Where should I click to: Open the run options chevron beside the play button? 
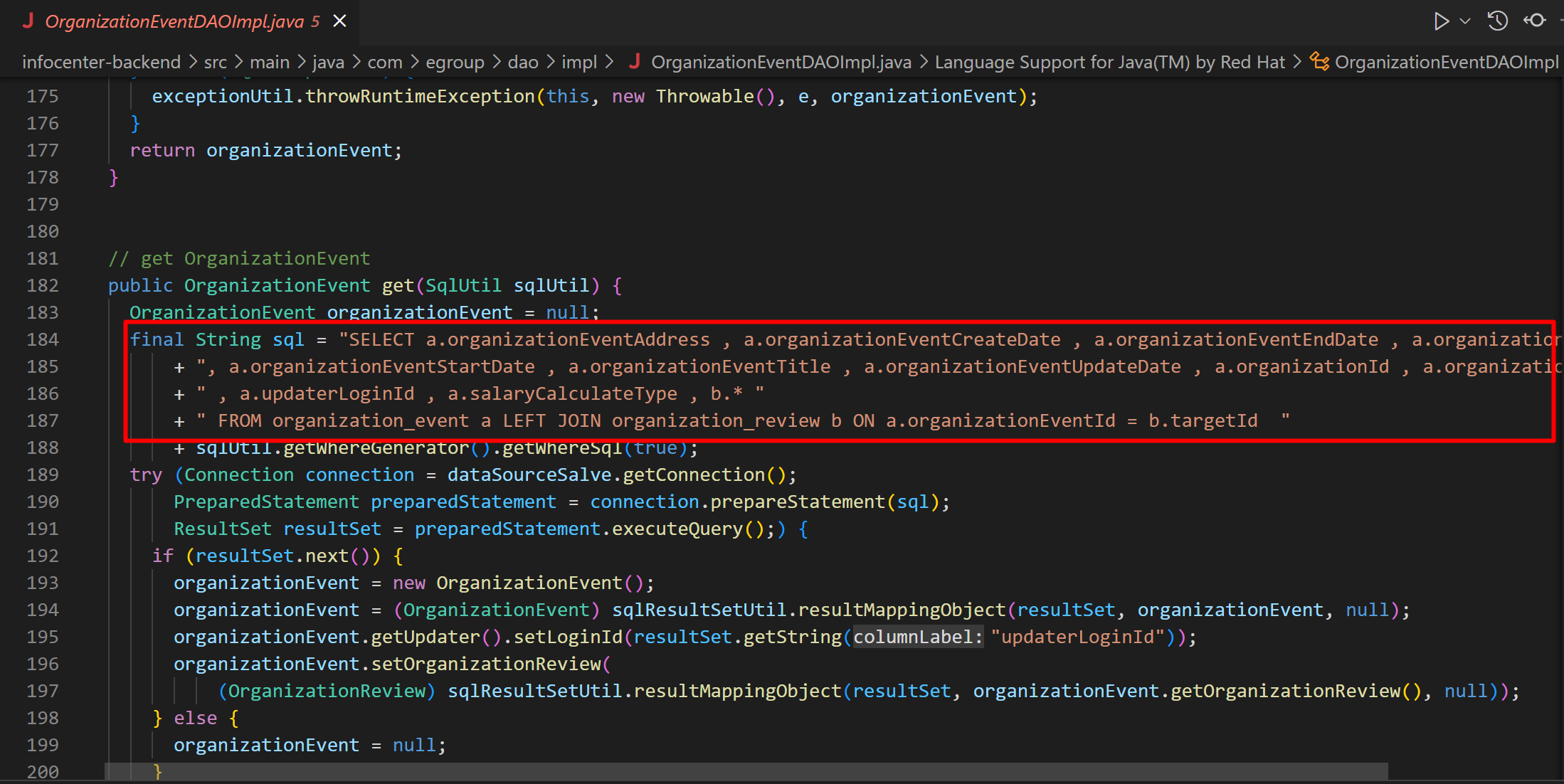pos(1464,21)
